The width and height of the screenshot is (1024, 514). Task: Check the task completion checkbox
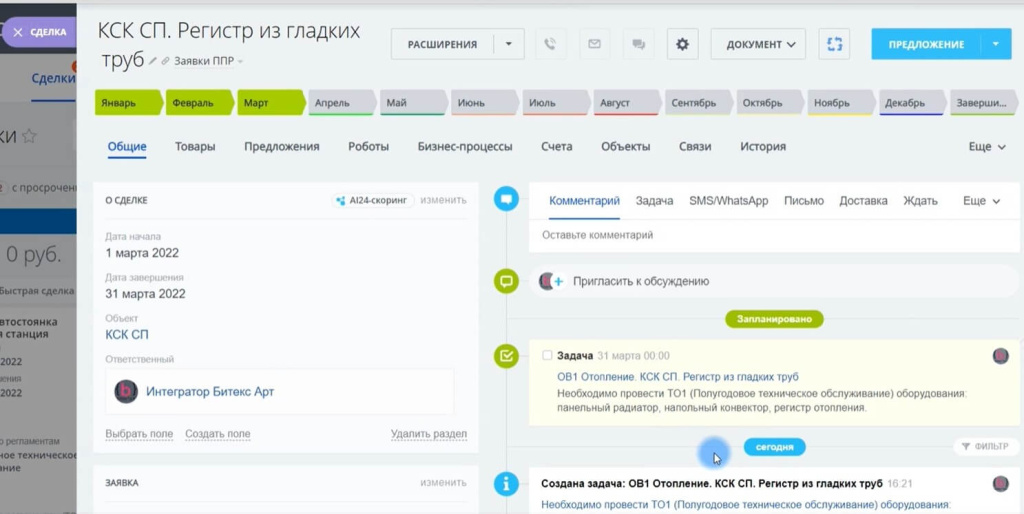(x=547, y=356)
